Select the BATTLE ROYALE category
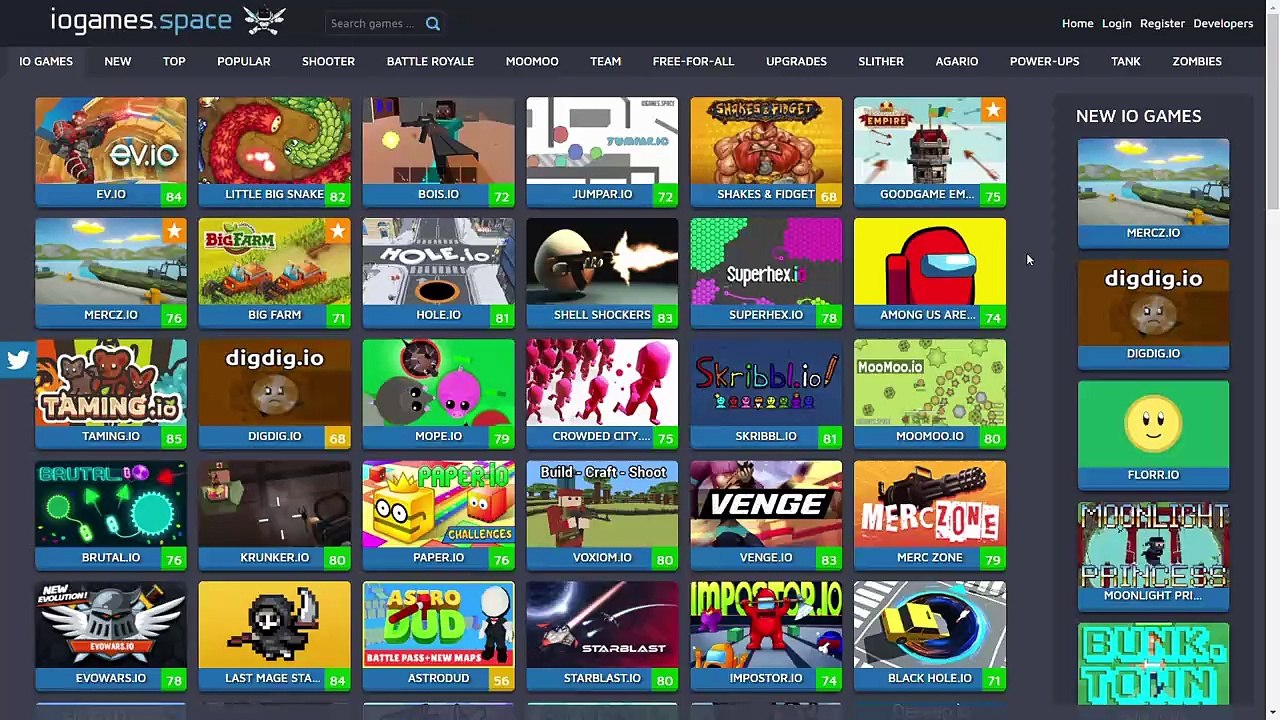Viewport: 1280px width, 720px height. (x=430, y=61)
